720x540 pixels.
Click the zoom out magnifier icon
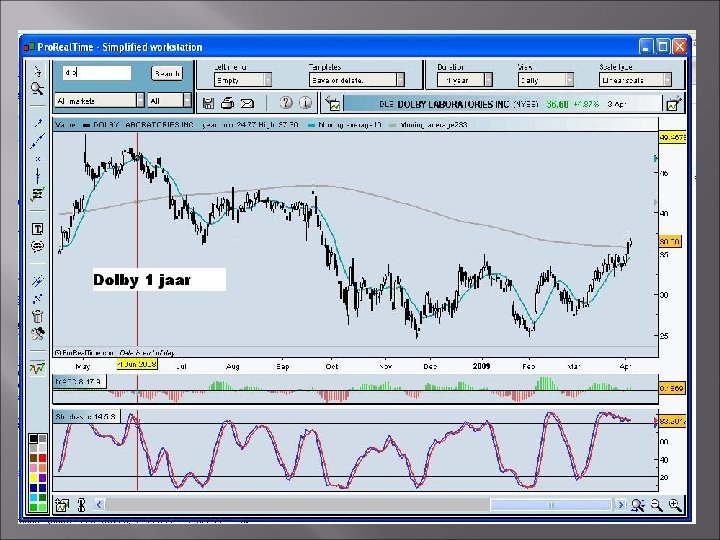click(x=657, y=505)
